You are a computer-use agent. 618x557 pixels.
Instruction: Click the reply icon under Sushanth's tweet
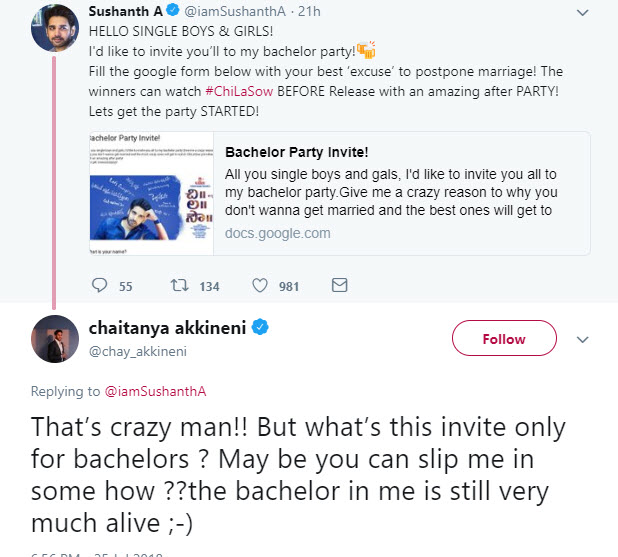[x=99, y=286]
